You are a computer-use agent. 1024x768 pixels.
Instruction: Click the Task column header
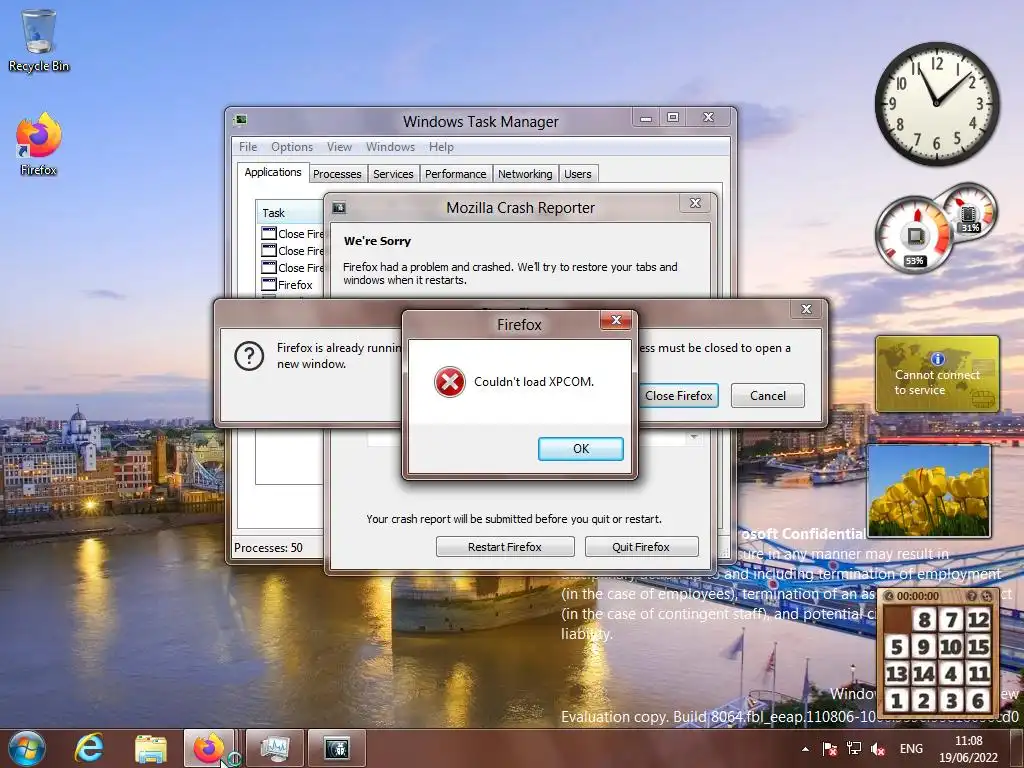[290, 213]
